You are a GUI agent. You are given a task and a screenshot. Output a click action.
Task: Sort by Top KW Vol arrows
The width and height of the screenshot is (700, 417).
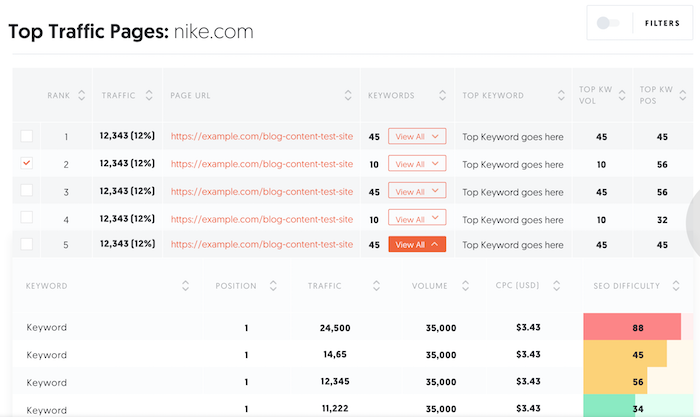(622, 95)
